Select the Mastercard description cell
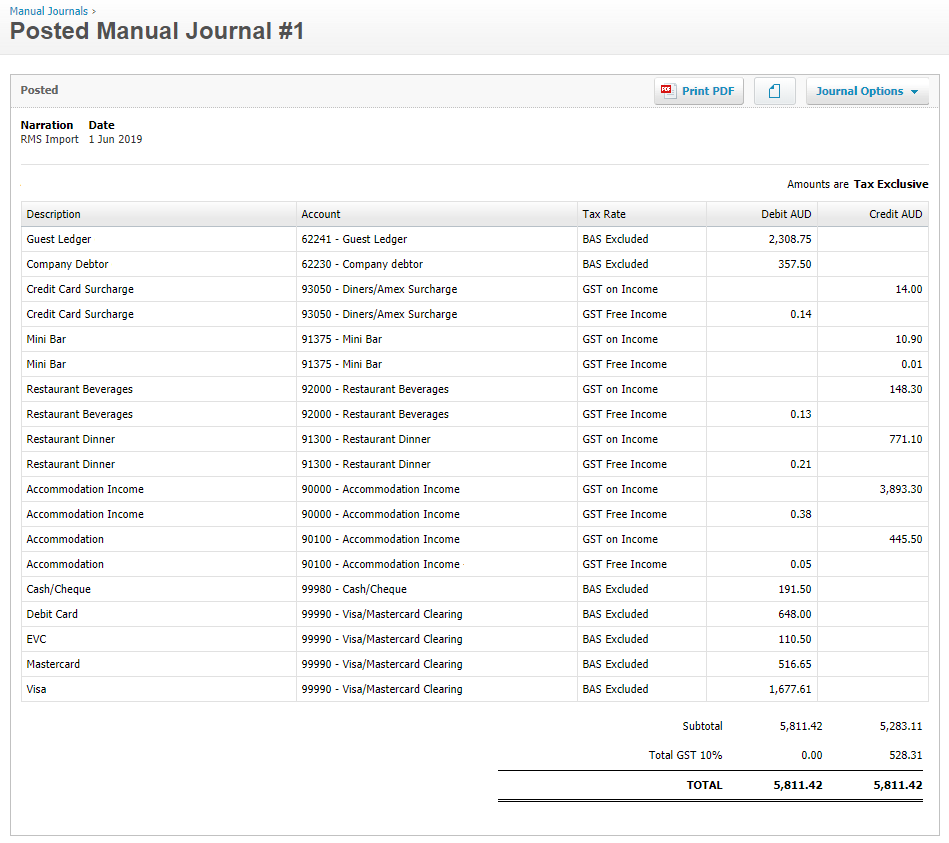Viewport: 949px width, 843px height. [x=159, y=664]
